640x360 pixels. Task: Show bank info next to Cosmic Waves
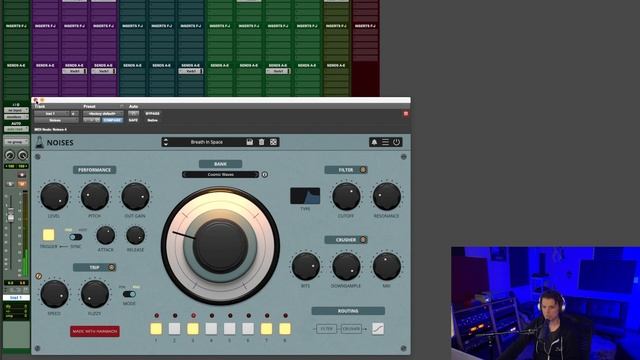265,175
